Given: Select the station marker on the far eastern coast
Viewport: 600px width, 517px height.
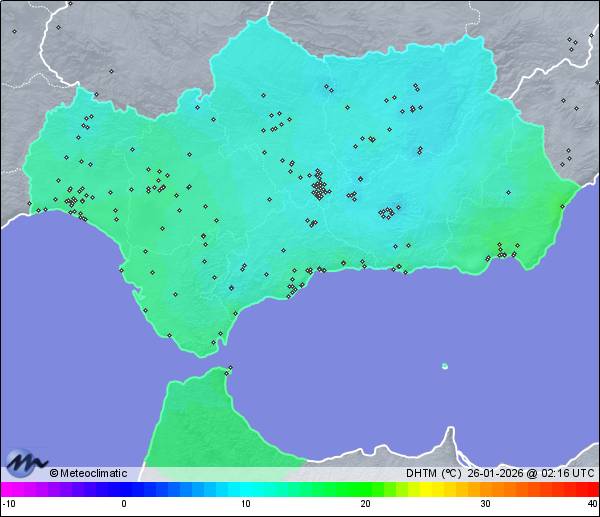Looking at the screenshot, I should 561,207.
